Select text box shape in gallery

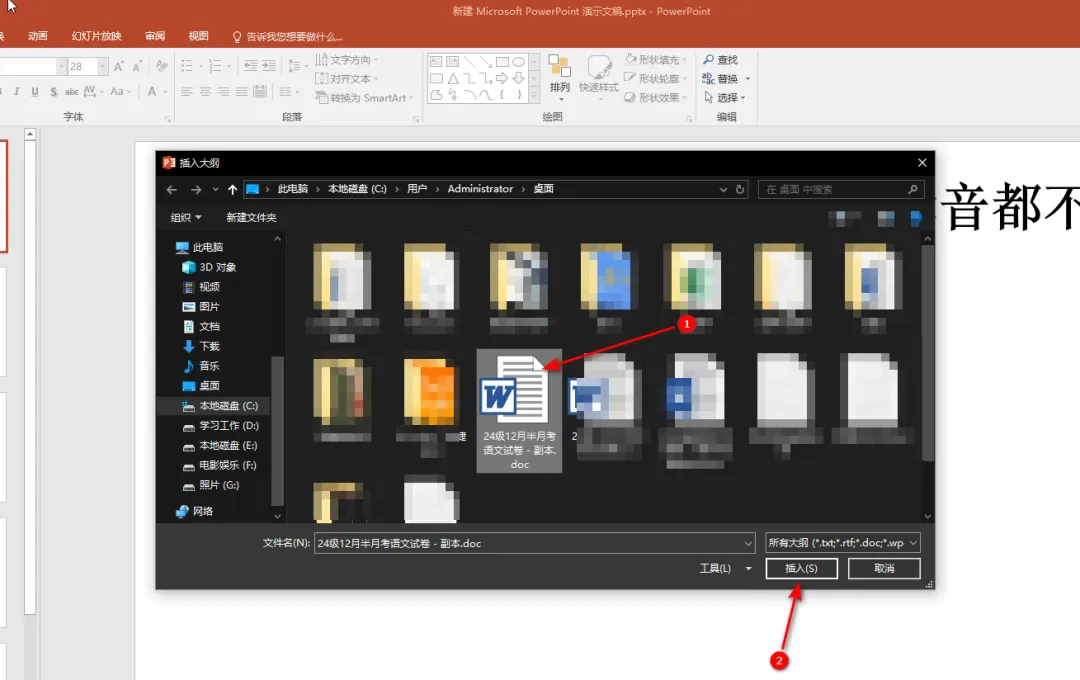436,62
